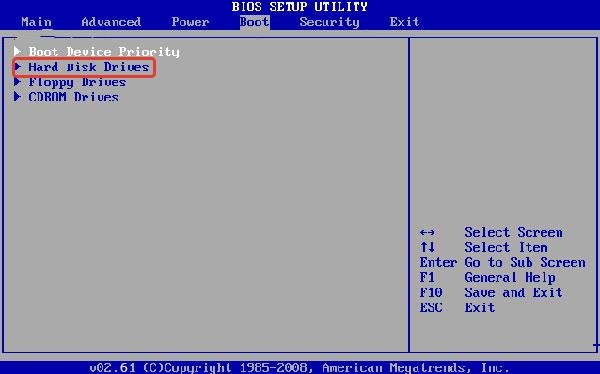Open the Boot Device Priority submenu
The height and width of the screenshot is (374, 600).
pos(104,52)
